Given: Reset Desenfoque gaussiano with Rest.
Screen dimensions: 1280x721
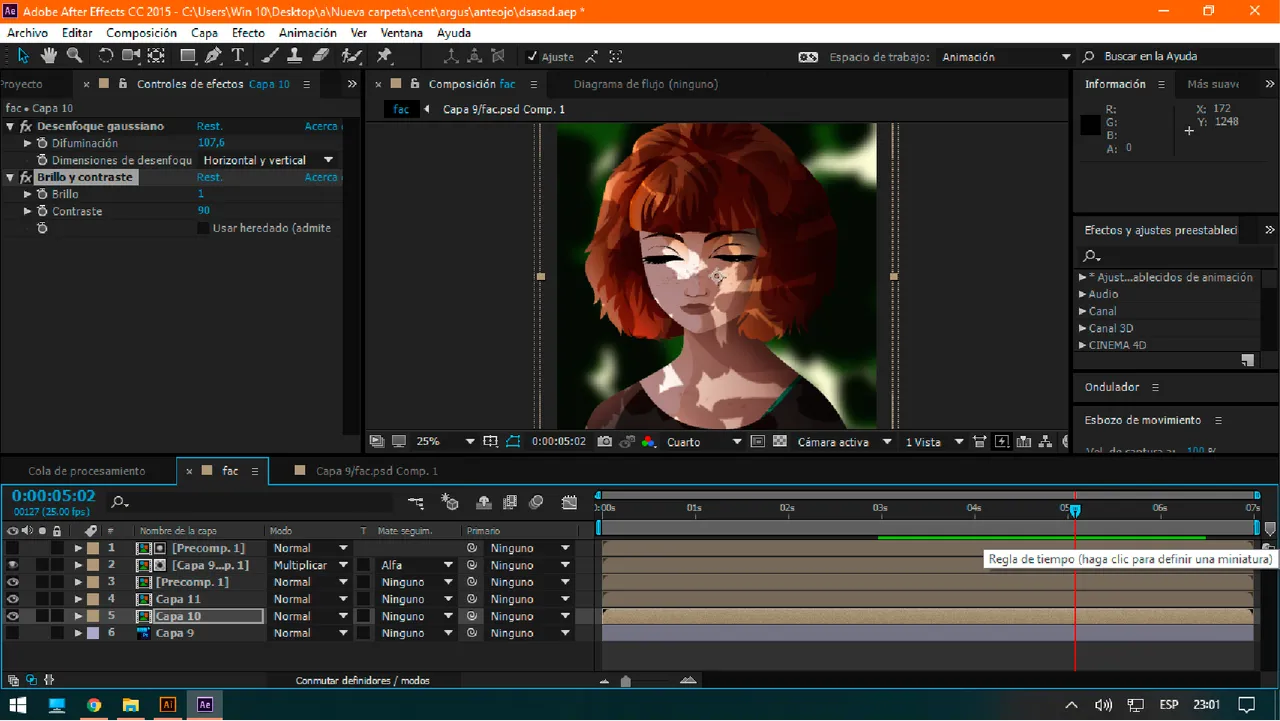Looking at the screenshot, I should pyautogui.click(x=209, y=126).
